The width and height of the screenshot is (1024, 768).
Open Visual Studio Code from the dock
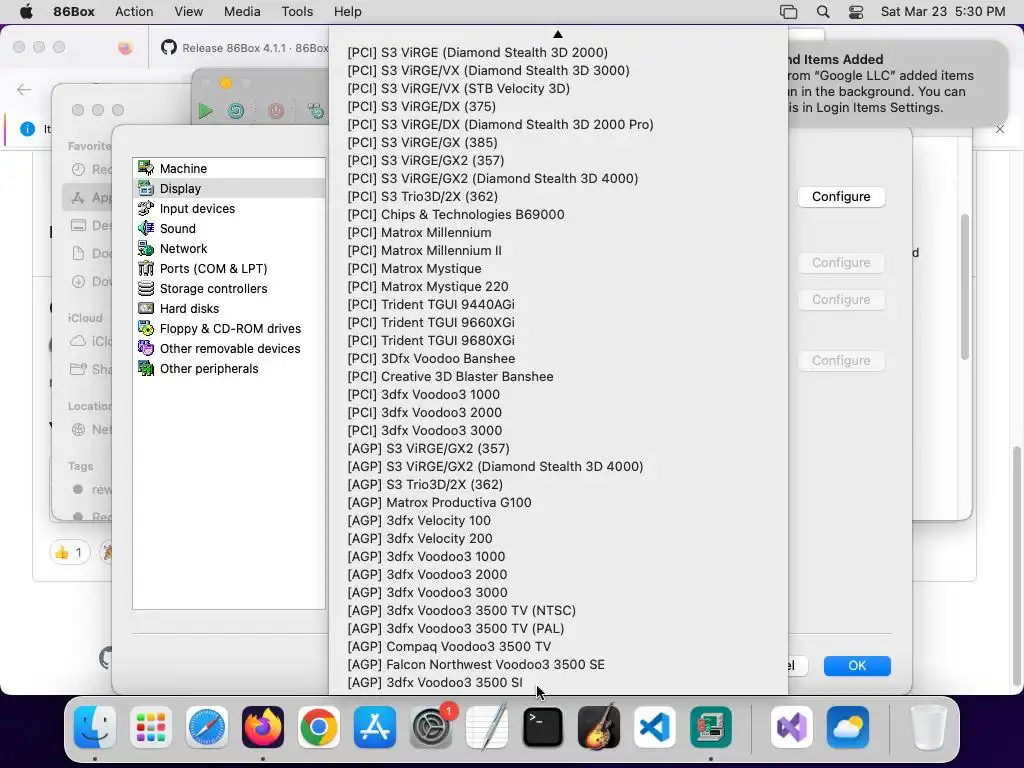pyautogui.click(x=655, y=727)
